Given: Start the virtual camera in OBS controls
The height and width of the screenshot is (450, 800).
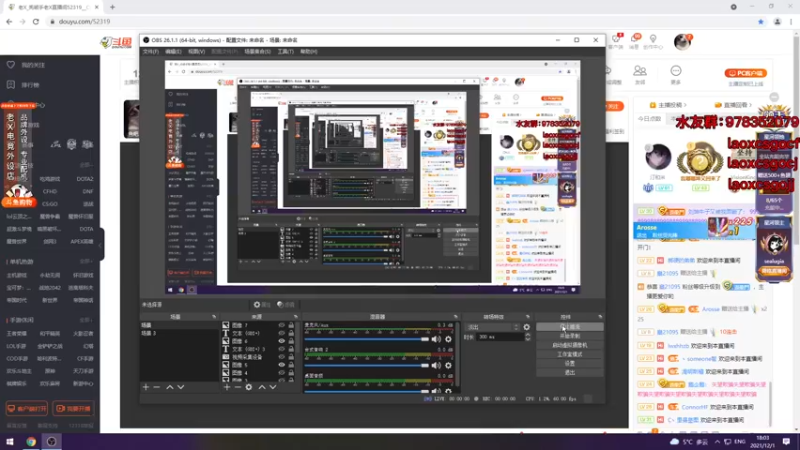Looking at the screenshot, I should [569, 345].
